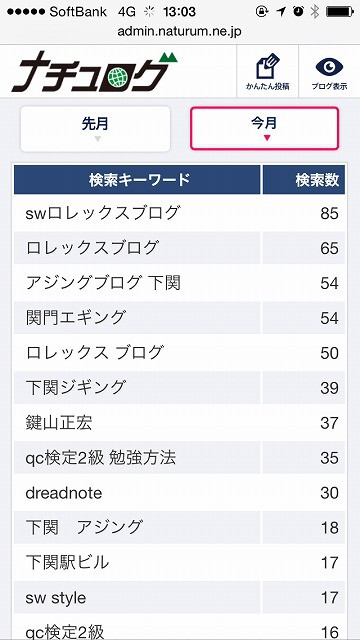Tap the 検索キーワード column header
This screenshot has width=360, height=640.
[137, 180]
